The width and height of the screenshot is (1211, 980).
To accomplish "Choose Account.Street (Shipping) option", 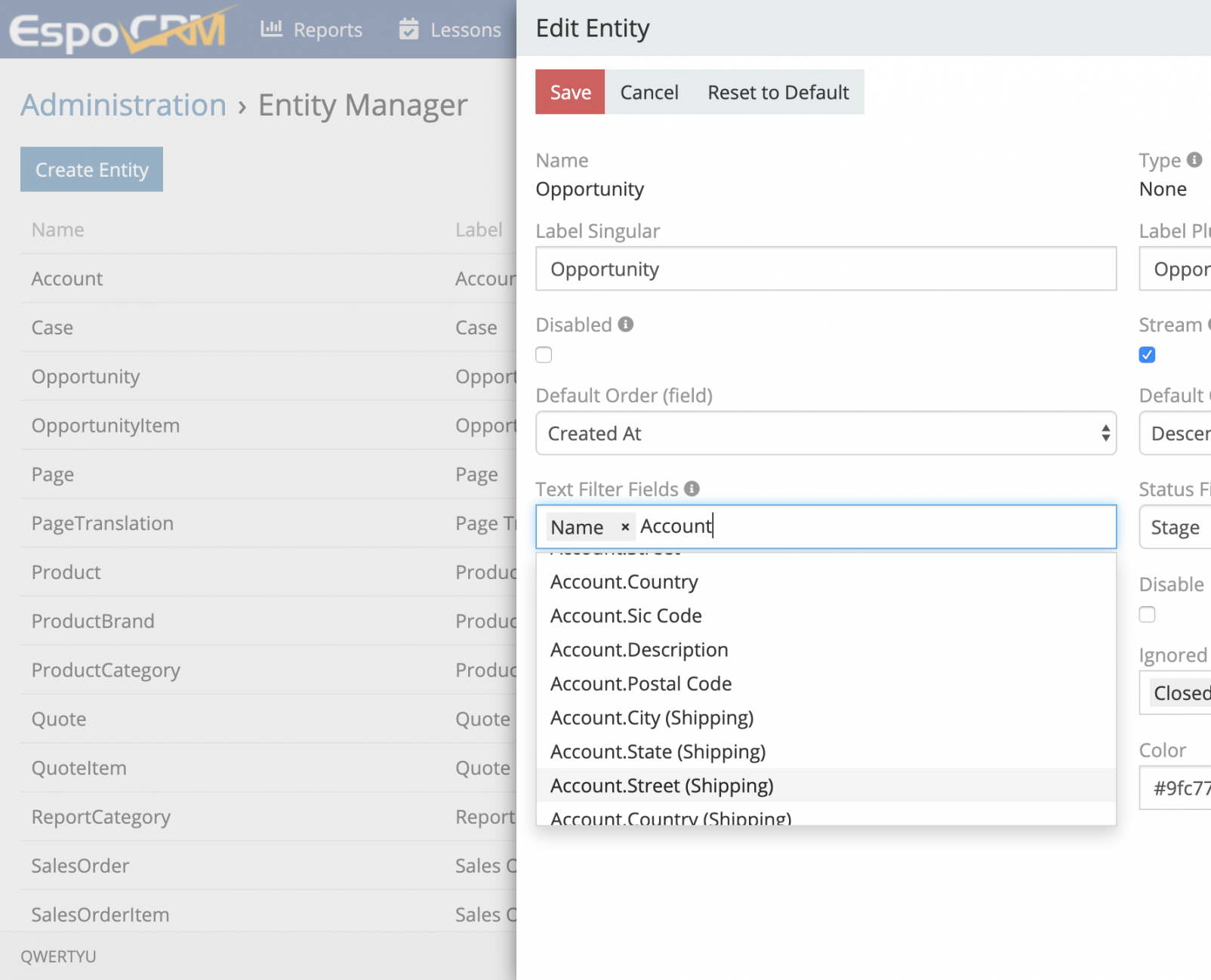I will tap(661, 786).
